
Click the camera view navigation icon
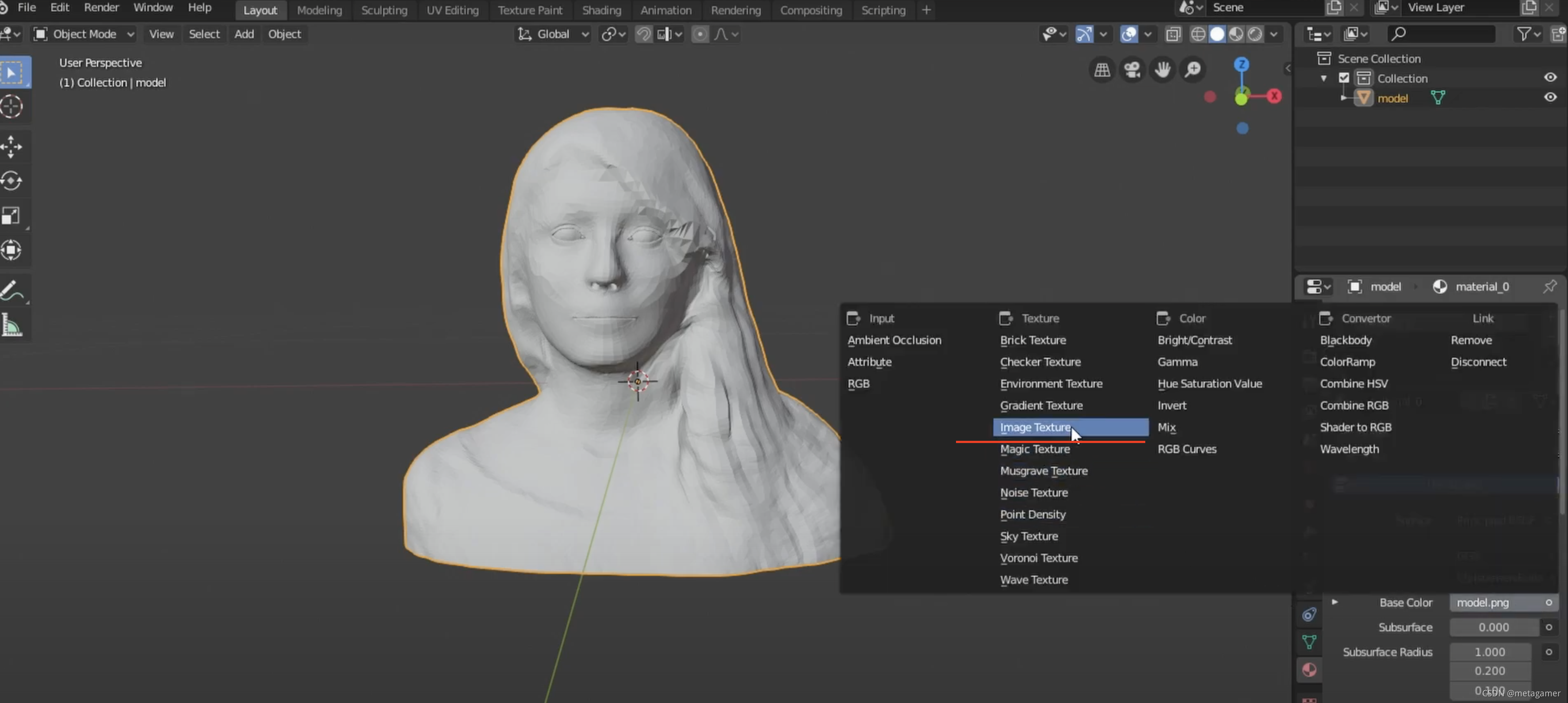coord(1132,69)
